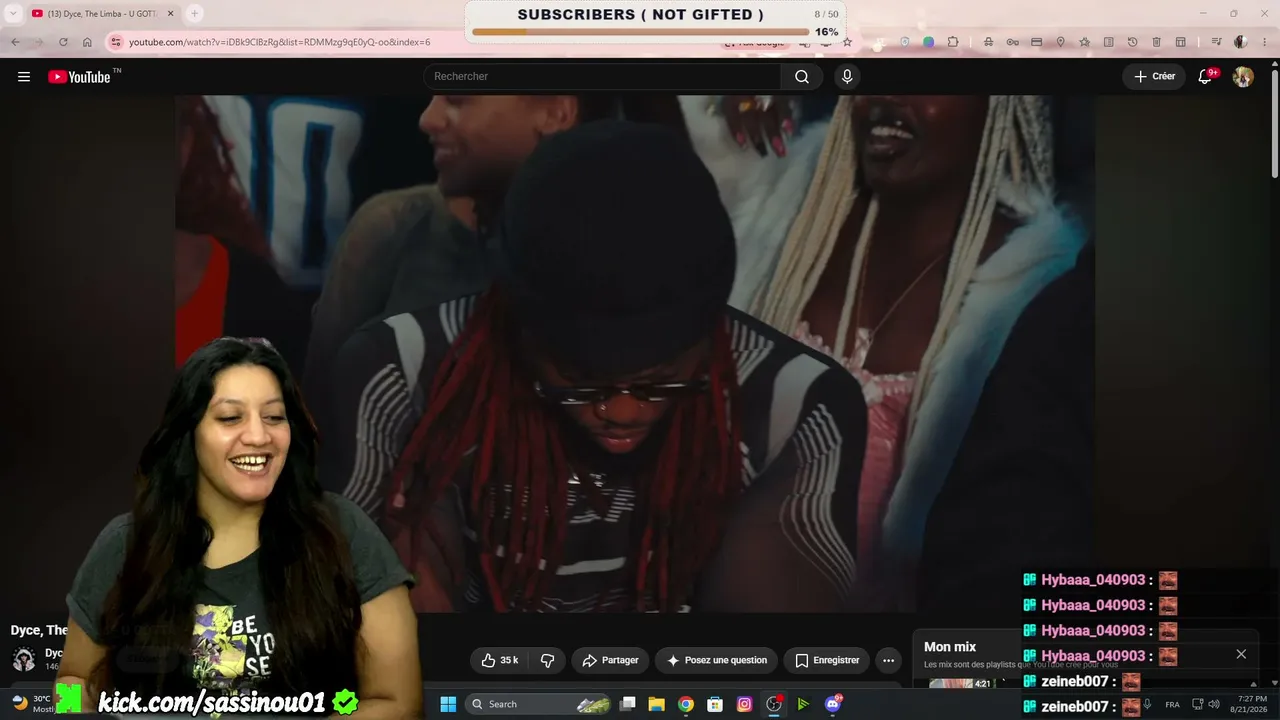Close the Dyce, The Limba tab
The width and height of the screenshot is (1280, 720).
pos(170,14)
